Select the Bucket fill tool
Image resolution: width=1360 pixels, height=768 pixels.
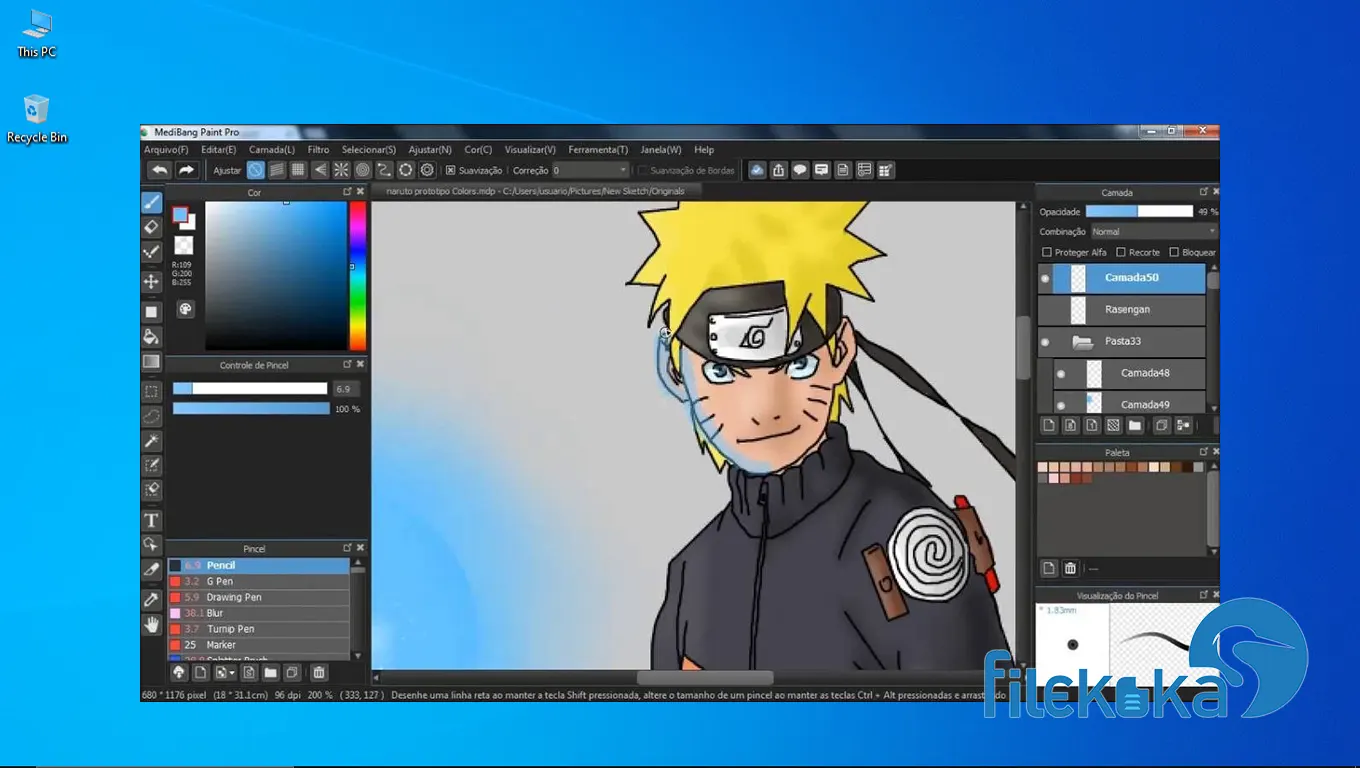point(152,337)
